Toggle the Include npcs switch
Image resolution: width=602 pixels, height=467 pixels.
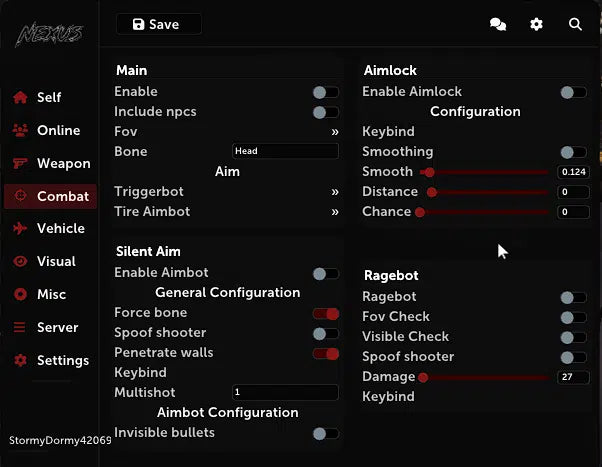[x=325, y=112]
